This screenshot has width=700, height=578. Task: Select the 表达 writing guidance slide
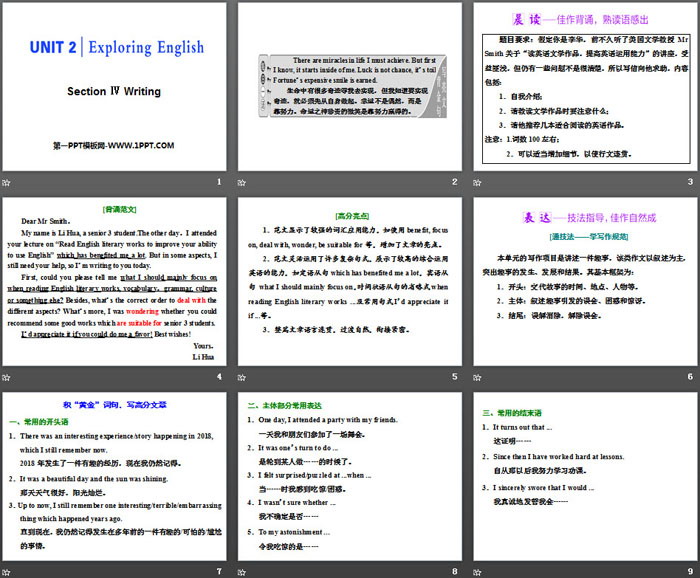(586, 283)
